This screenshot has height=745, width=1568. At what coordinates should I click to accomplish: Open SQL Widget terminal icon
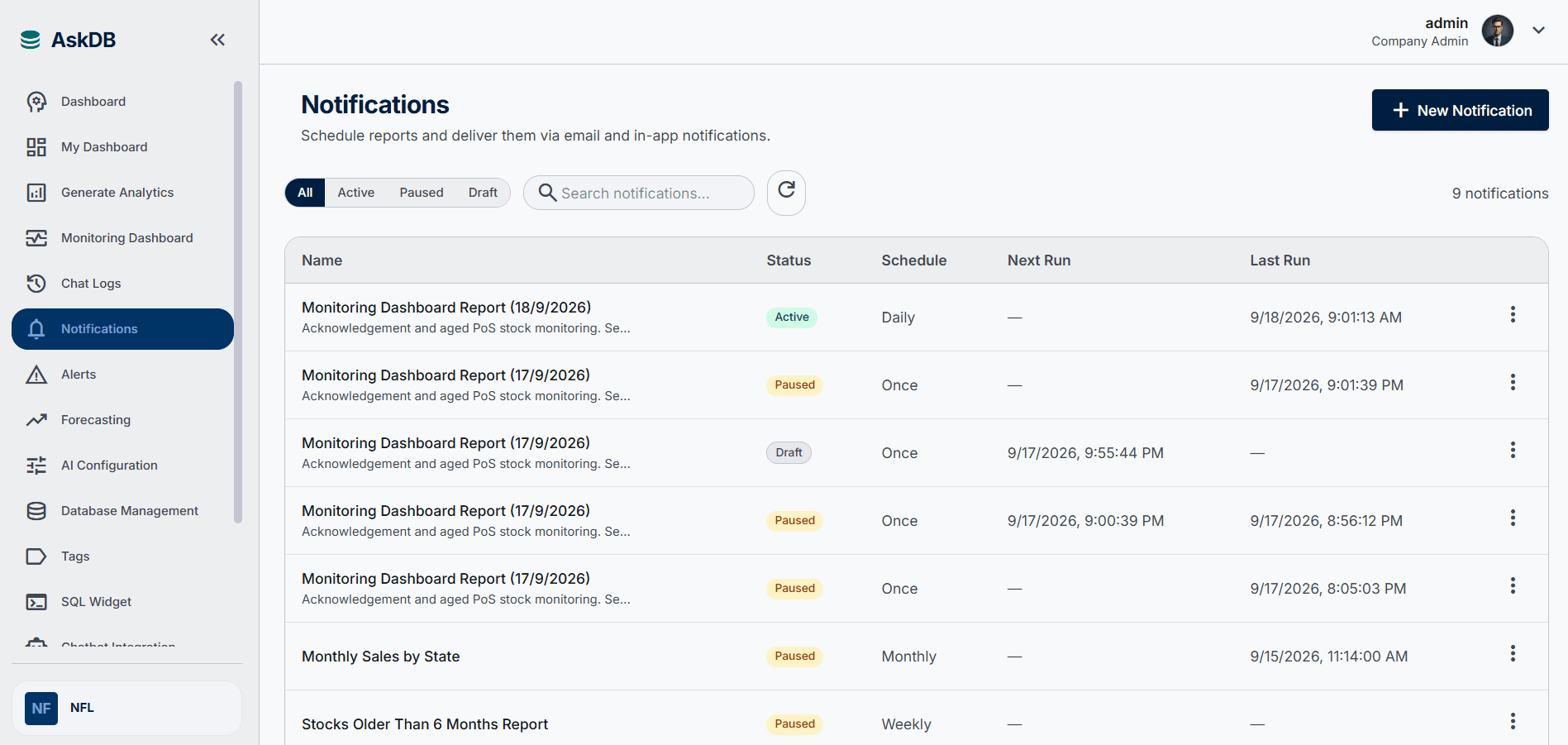(36, 602)
